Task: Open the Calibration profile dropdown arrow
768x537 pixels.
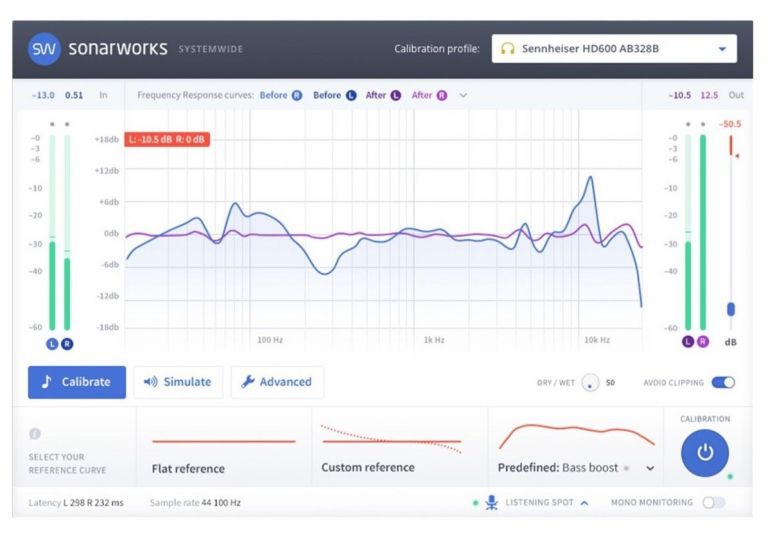Action: (x=722, y=49)
